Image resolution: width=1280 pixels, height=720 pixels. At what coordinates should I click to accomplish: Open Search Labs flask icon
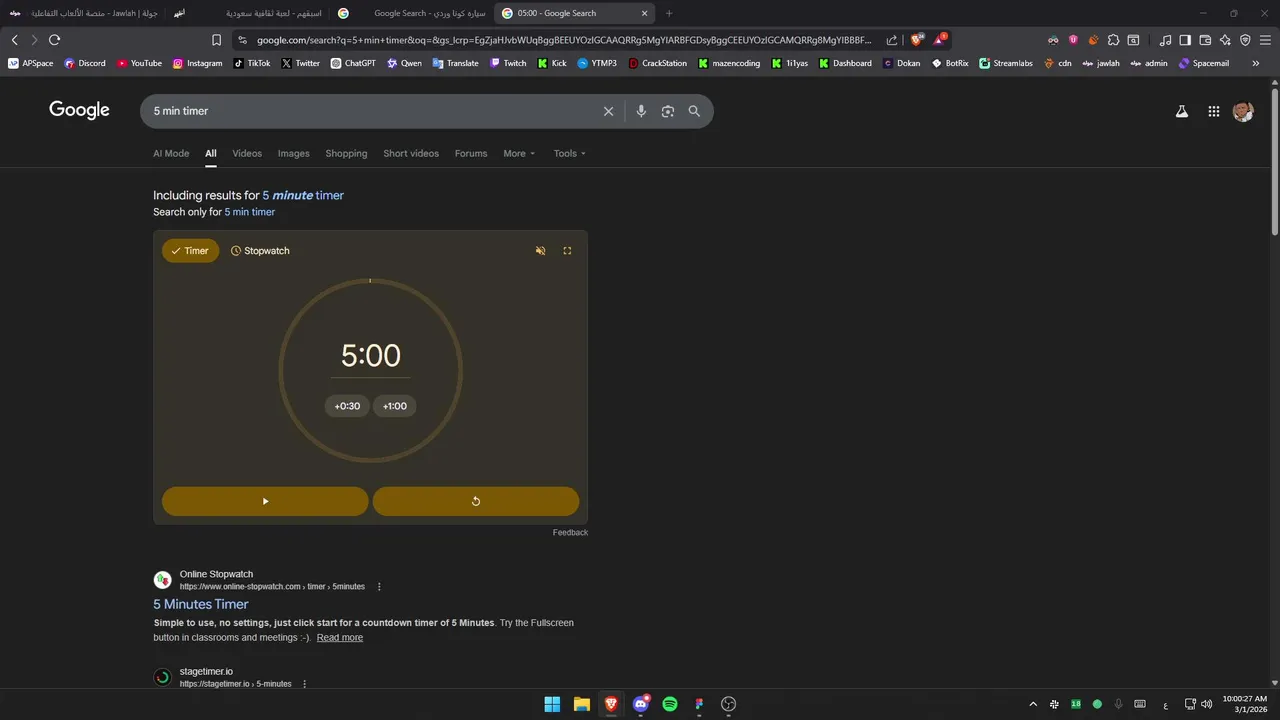tap(1182, 112)
